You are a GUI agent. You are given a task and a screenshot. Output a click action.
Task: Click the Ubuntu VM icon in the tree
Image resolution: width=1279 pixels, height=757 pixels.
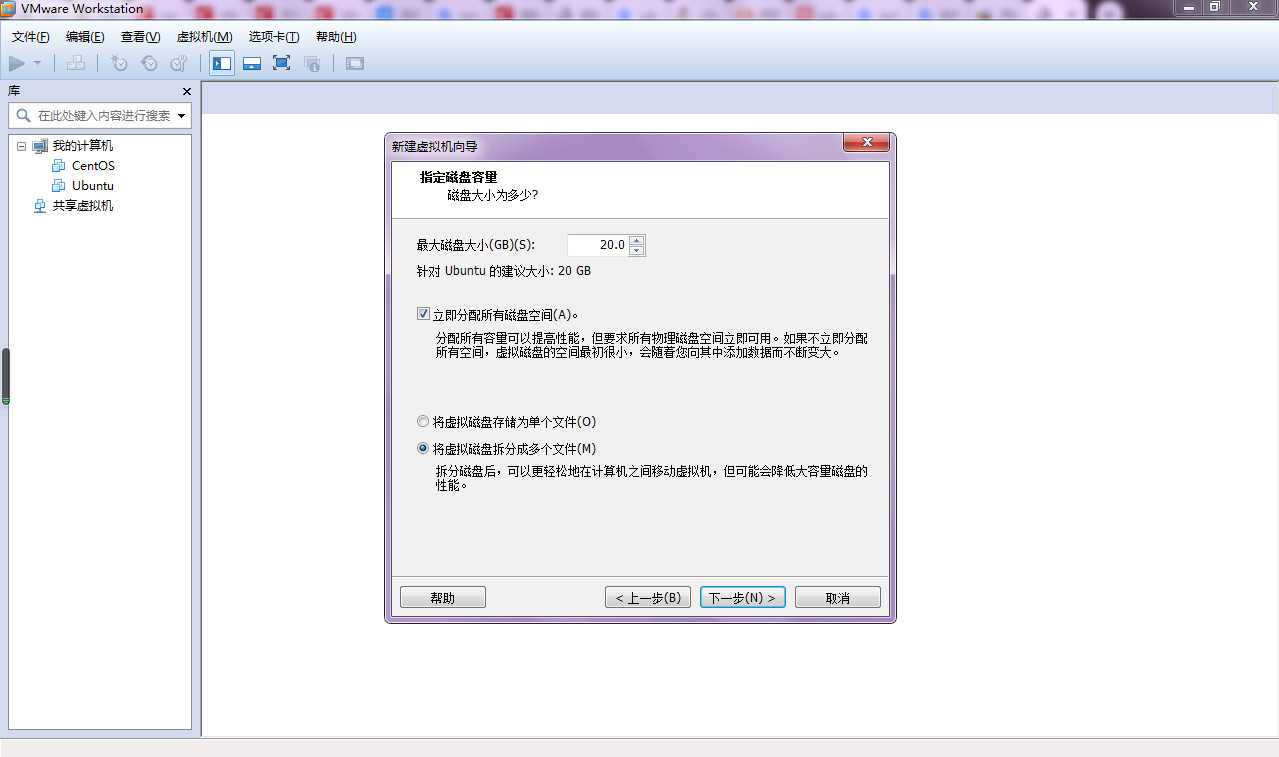pyautogui.click(x=59, y=186)
